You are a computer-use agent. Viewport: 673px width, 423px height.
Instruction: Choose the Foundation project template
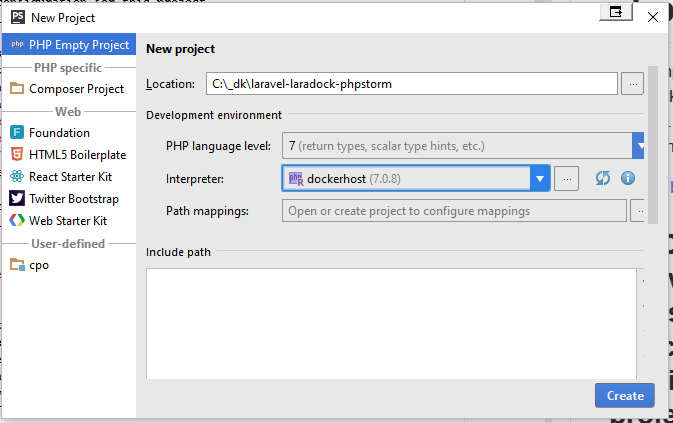(69, 133)
